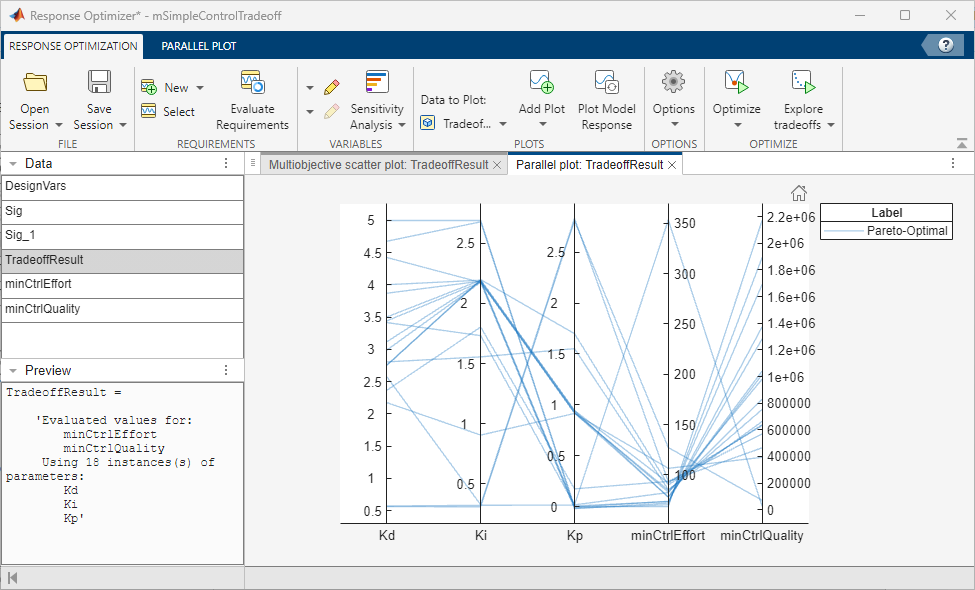Collapse the Data panel section
Viewport: 975px width, 590px height.
point(12,164)
